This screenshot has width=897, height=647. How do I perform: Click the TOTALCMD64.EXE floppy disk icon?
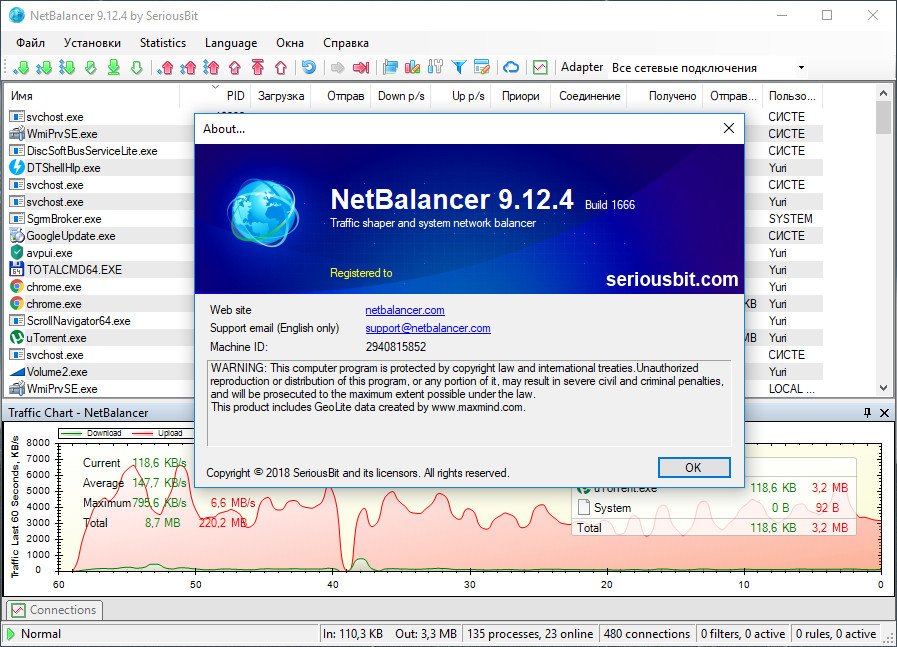coord(17,269)
